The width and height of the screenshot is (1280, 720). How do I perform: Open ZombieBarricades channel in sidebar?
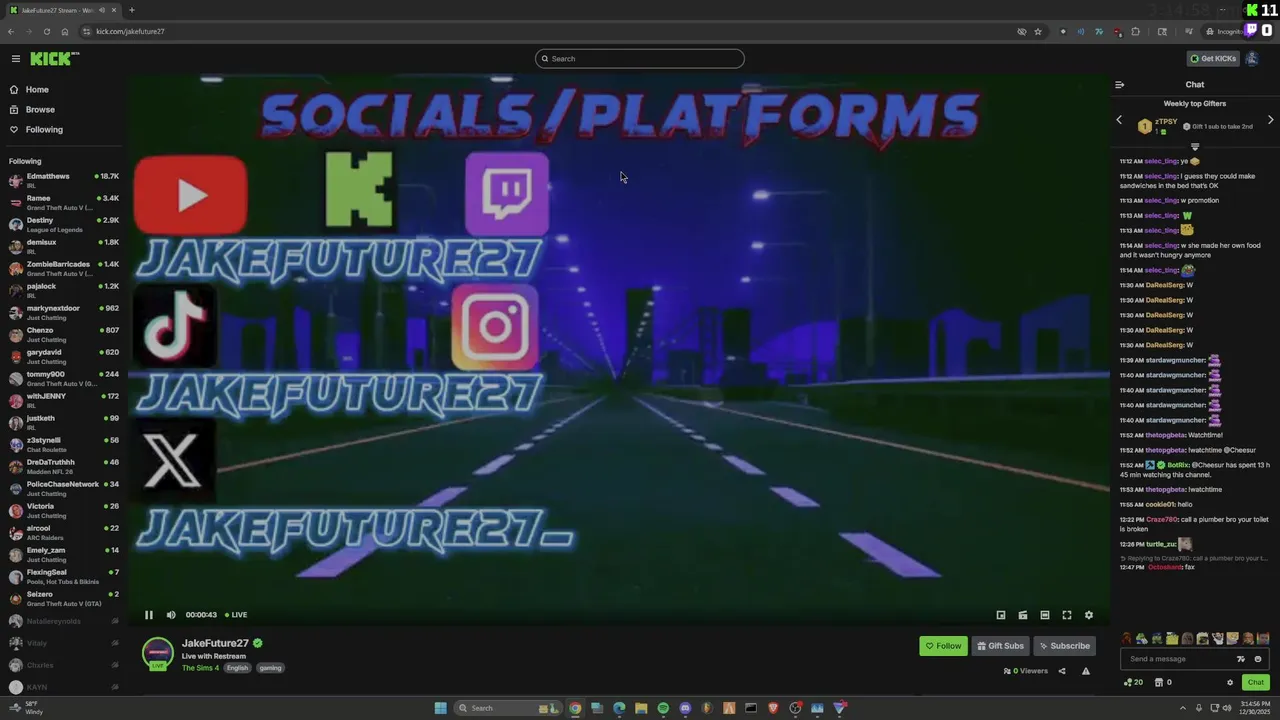pos(64,268)
